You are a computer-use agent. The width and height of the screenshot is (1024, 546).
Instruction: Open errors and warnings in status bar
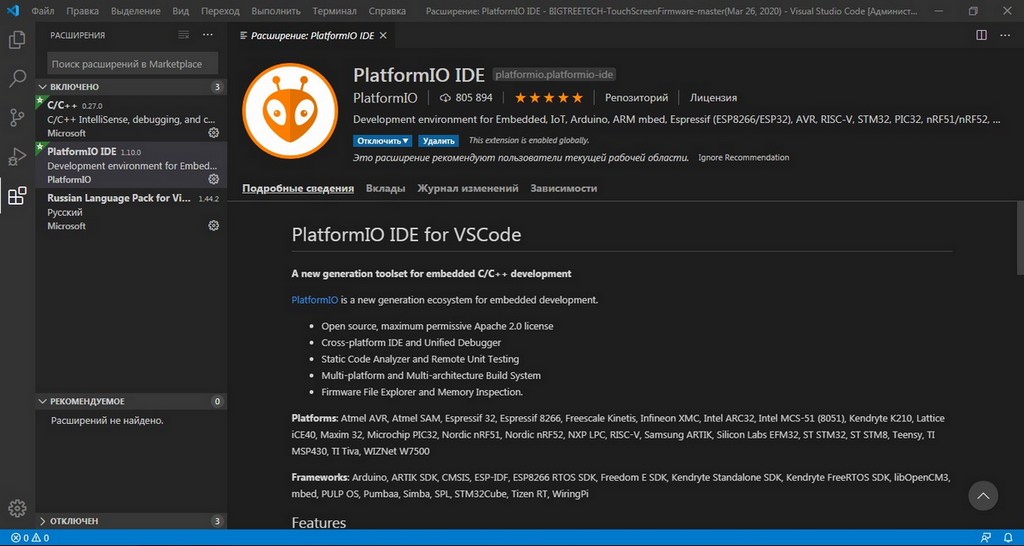coord(30,538)
